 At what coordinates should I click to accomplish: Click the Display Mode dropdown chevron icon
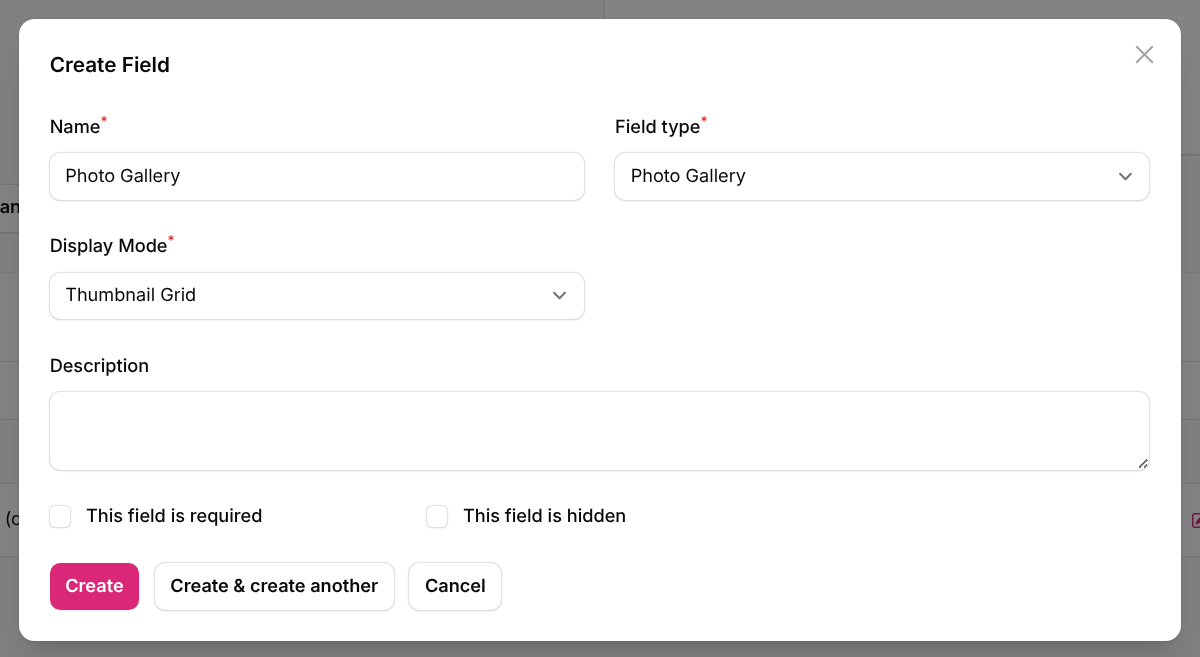559,296
